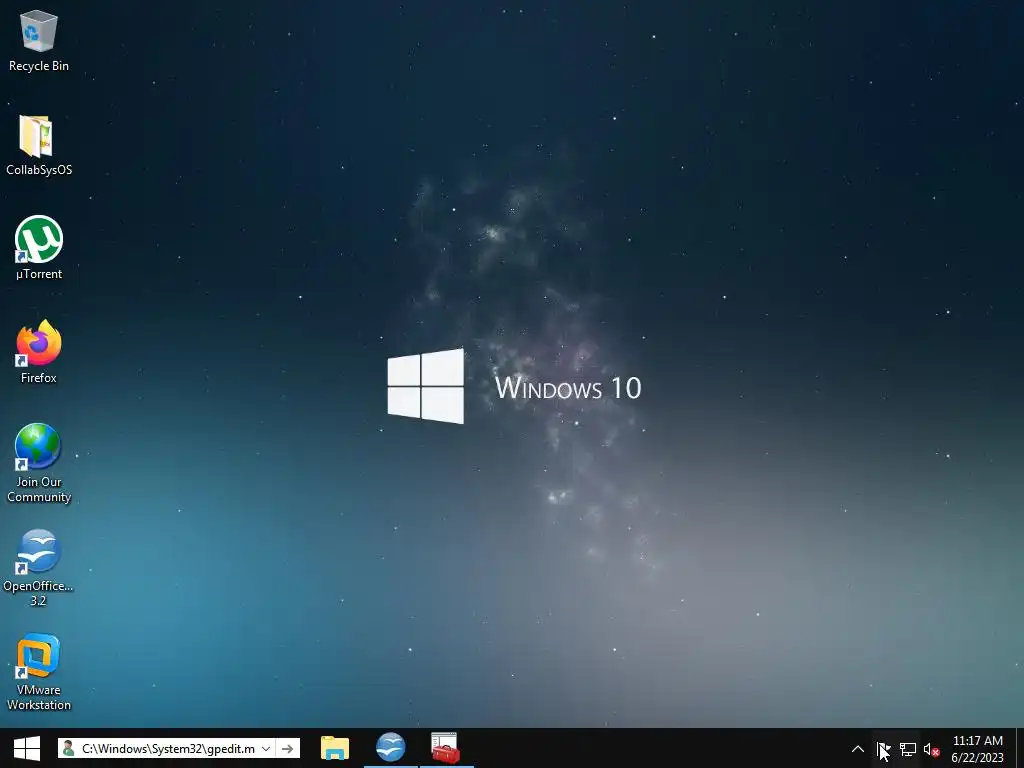The height and width of the screenshot is (768, 1024).
Task: Open File Explorer from the taskbar
Action: click(x=335, y=748)
